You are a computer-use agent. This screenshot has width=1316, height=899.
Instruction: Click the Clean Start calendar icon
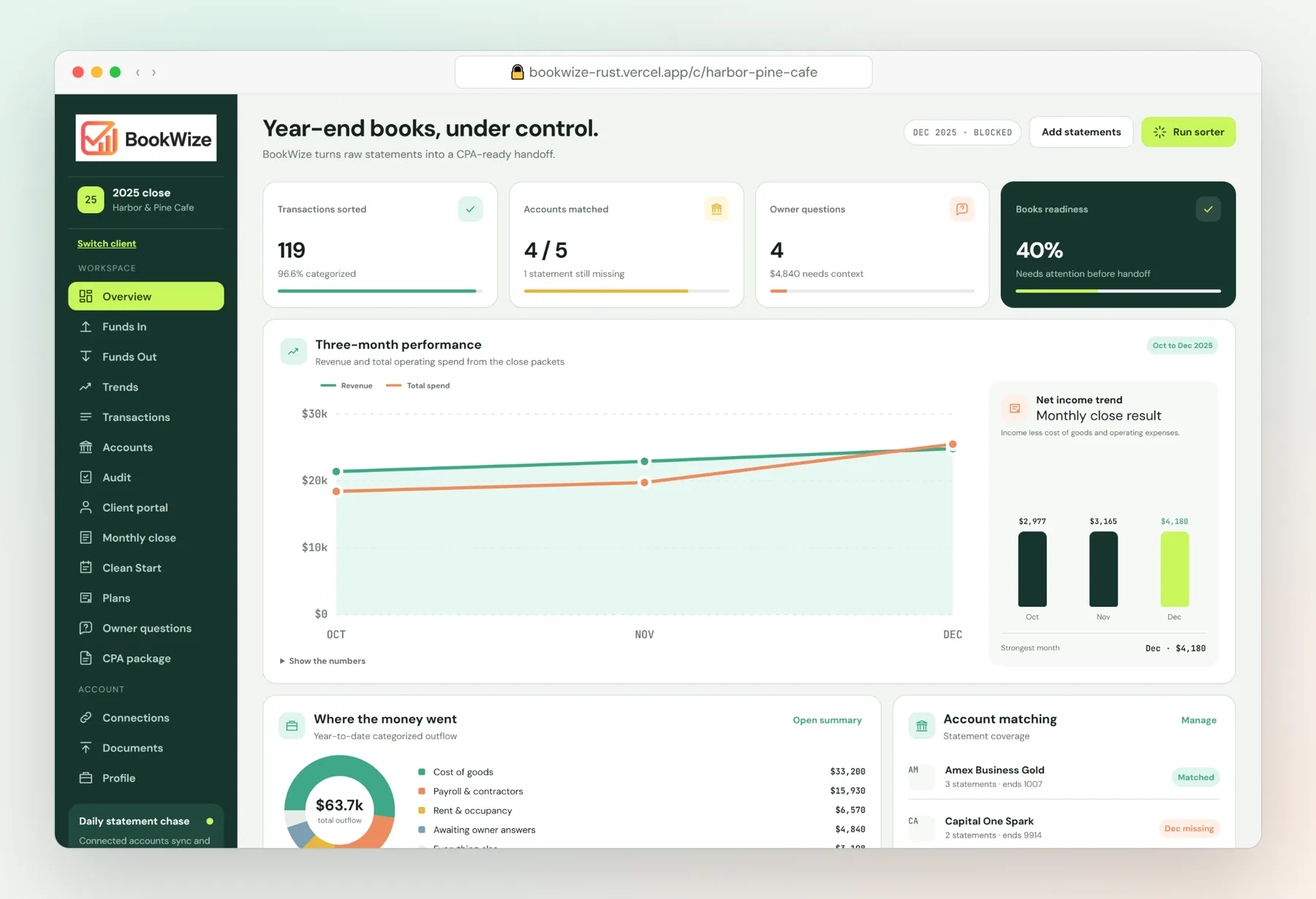tap(86, 568)
